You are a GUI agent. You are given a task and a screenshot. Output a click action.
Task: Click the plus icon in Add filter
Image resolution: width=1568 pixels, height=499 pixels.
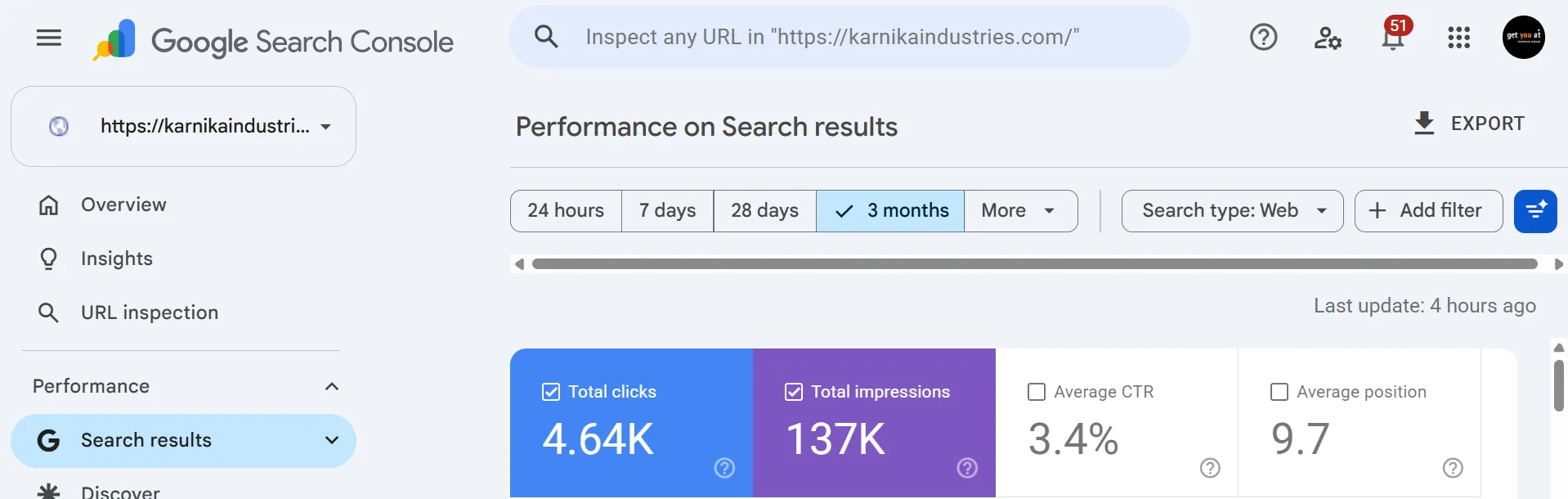[x=1378, y=211]
